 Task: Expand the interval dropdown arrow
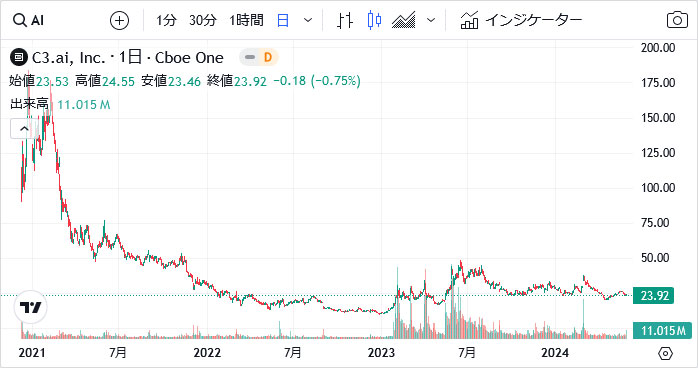(x=308, y=20)
